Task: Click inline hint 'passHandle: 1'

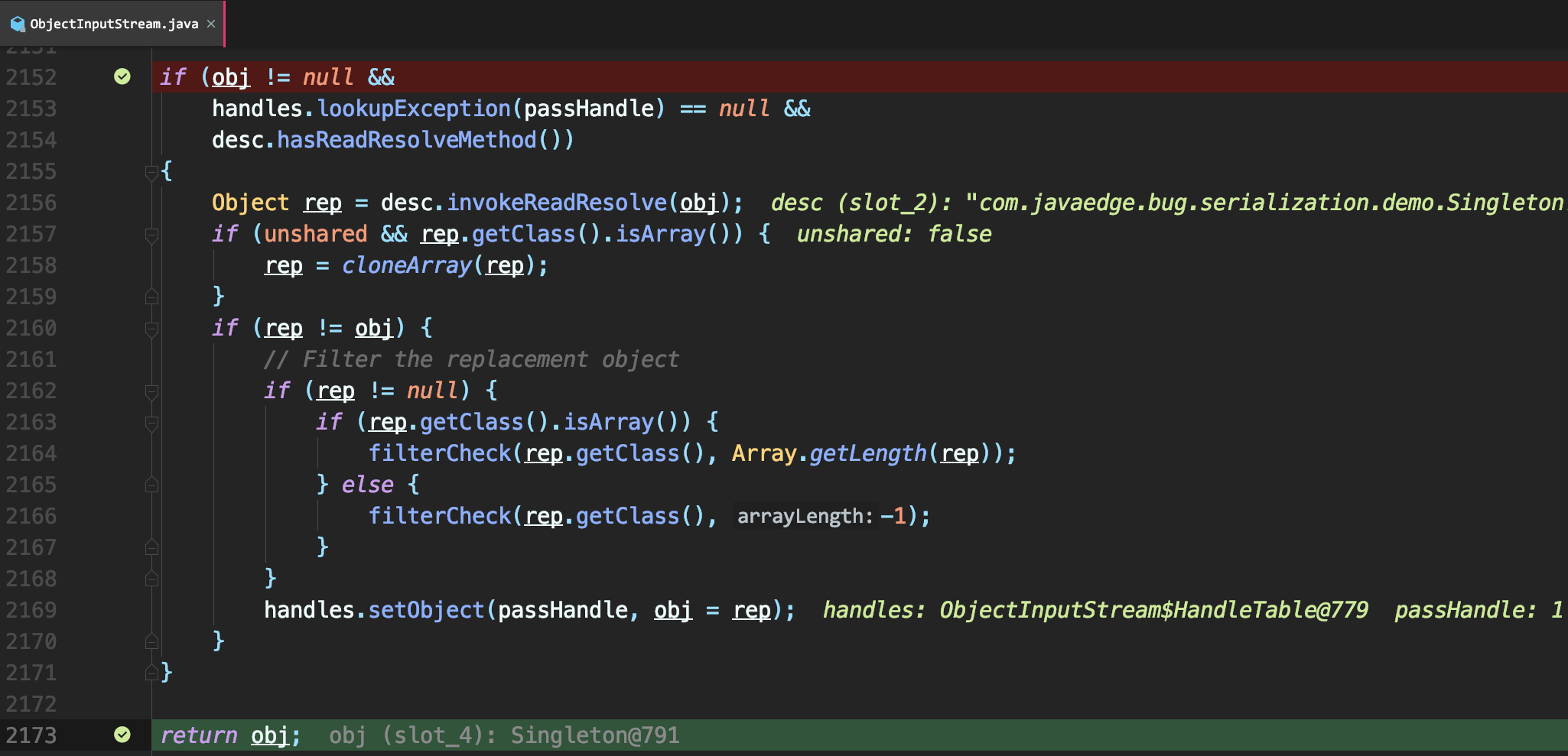Action: (1479, 610)
